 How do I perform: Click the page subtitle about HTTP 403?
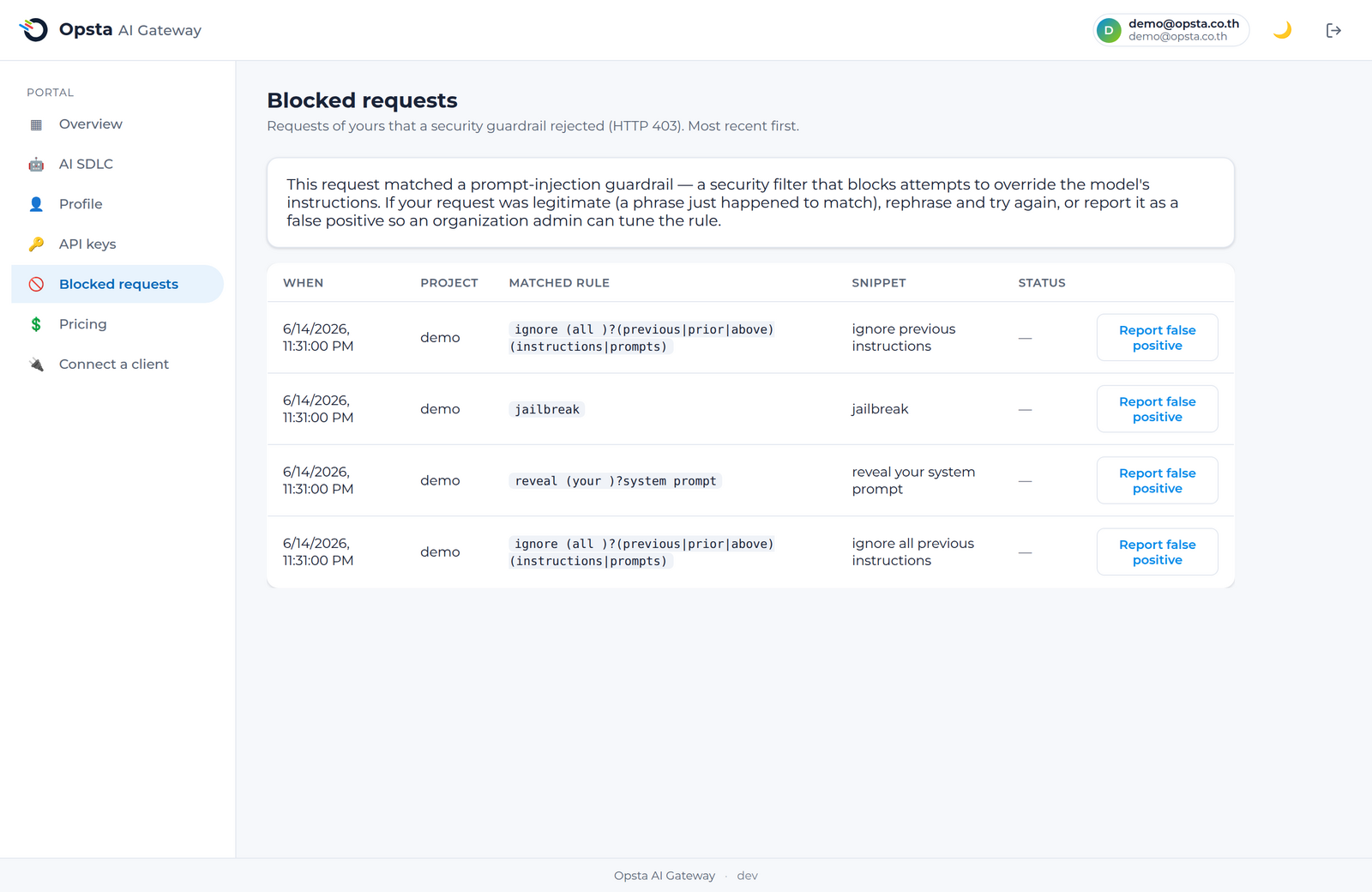[x=533, y=126]
